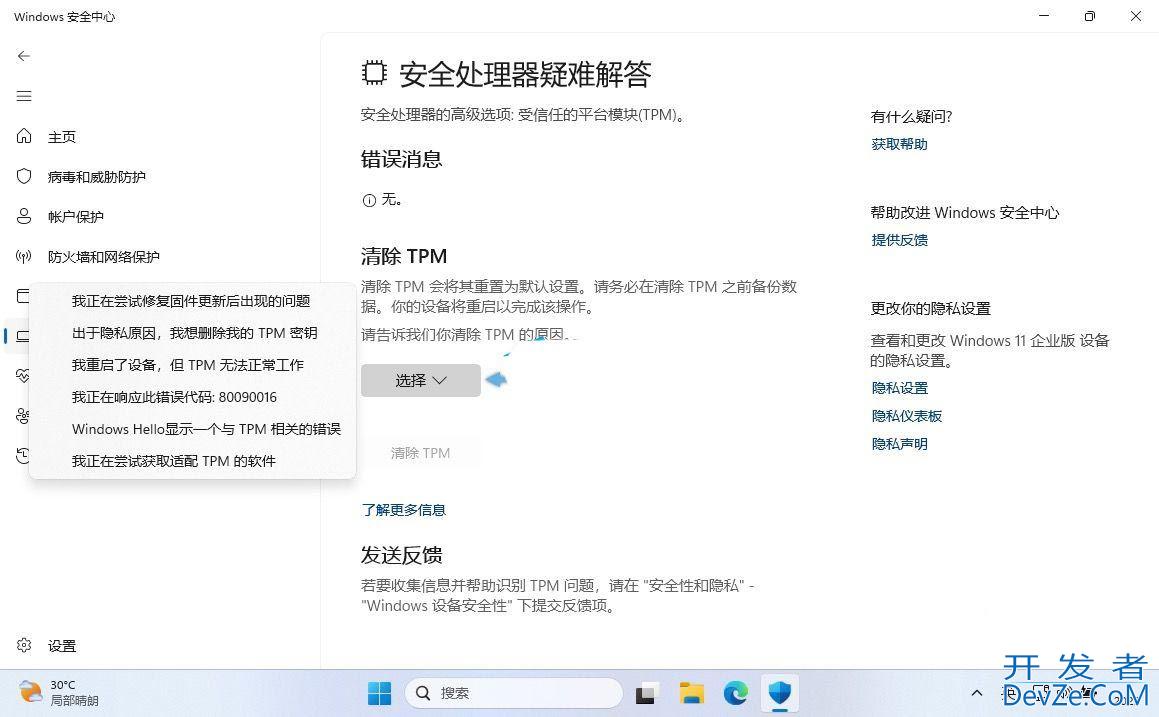Select 我重启了设备，但 TPM 无法正常工作
The height and width of the screenshot is (717, 1159).
188,365
